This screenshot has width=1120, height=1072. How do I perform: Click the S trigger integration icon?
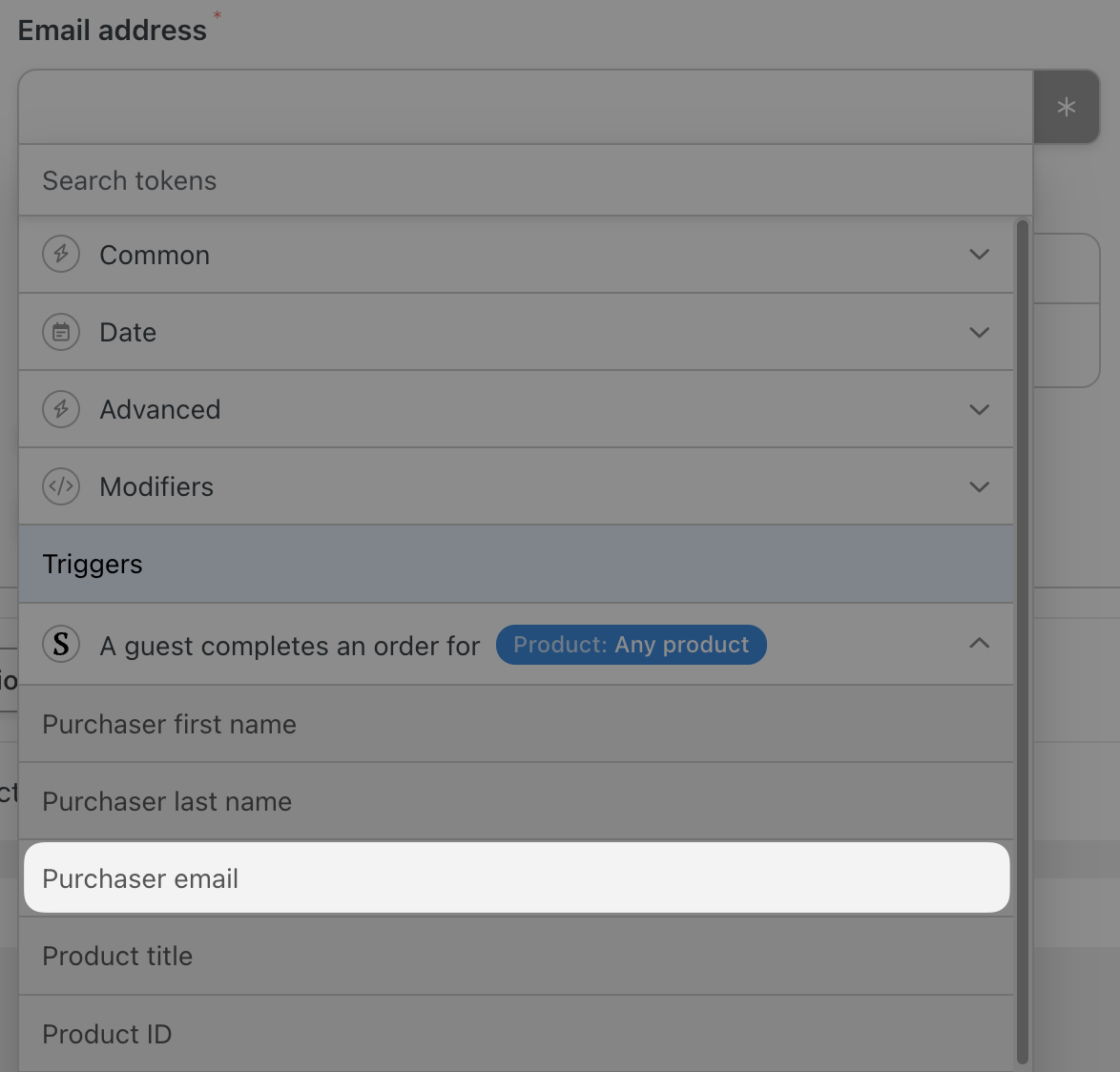point(61,644)
